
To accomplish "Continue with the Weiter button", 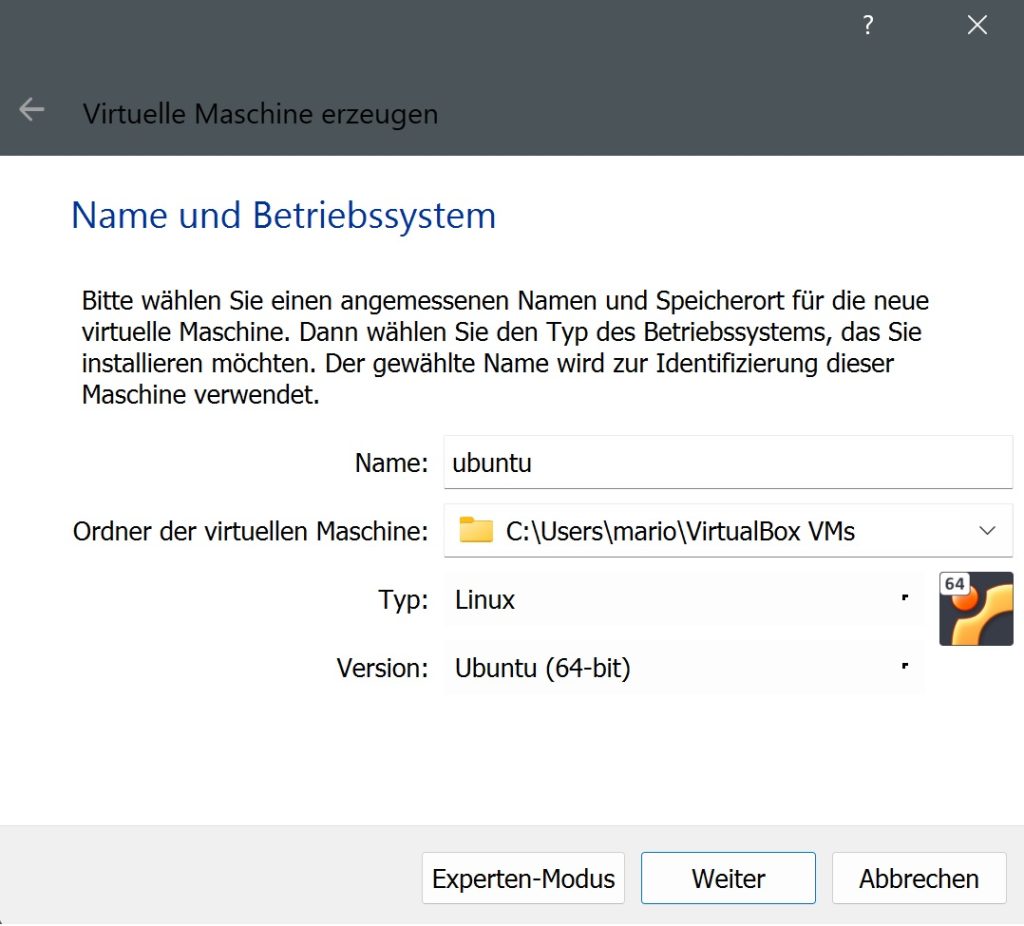I will [728, 878].
